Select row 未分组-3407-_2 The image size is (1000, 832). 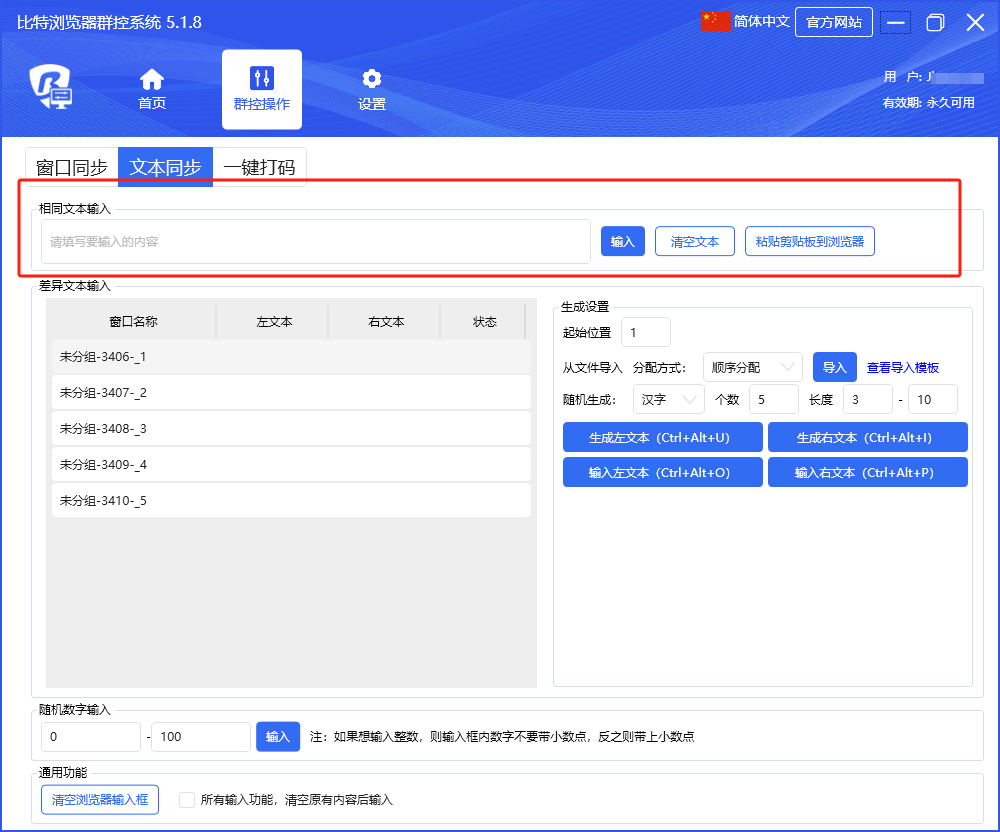(291, 393)
